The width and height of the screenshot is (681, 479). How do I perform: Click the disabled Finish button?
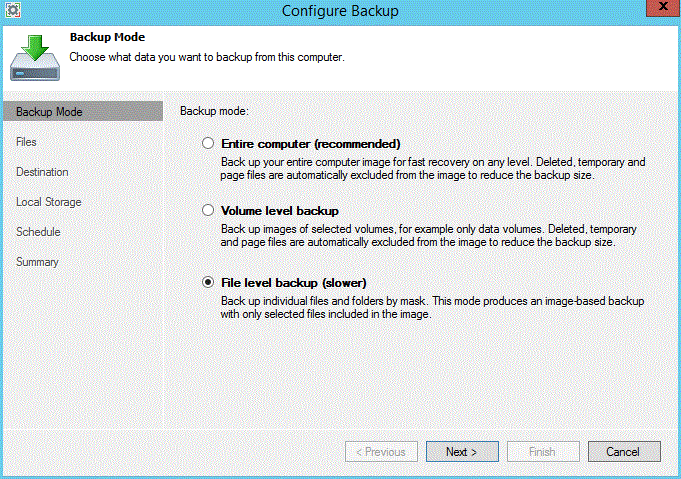point(543,452)
